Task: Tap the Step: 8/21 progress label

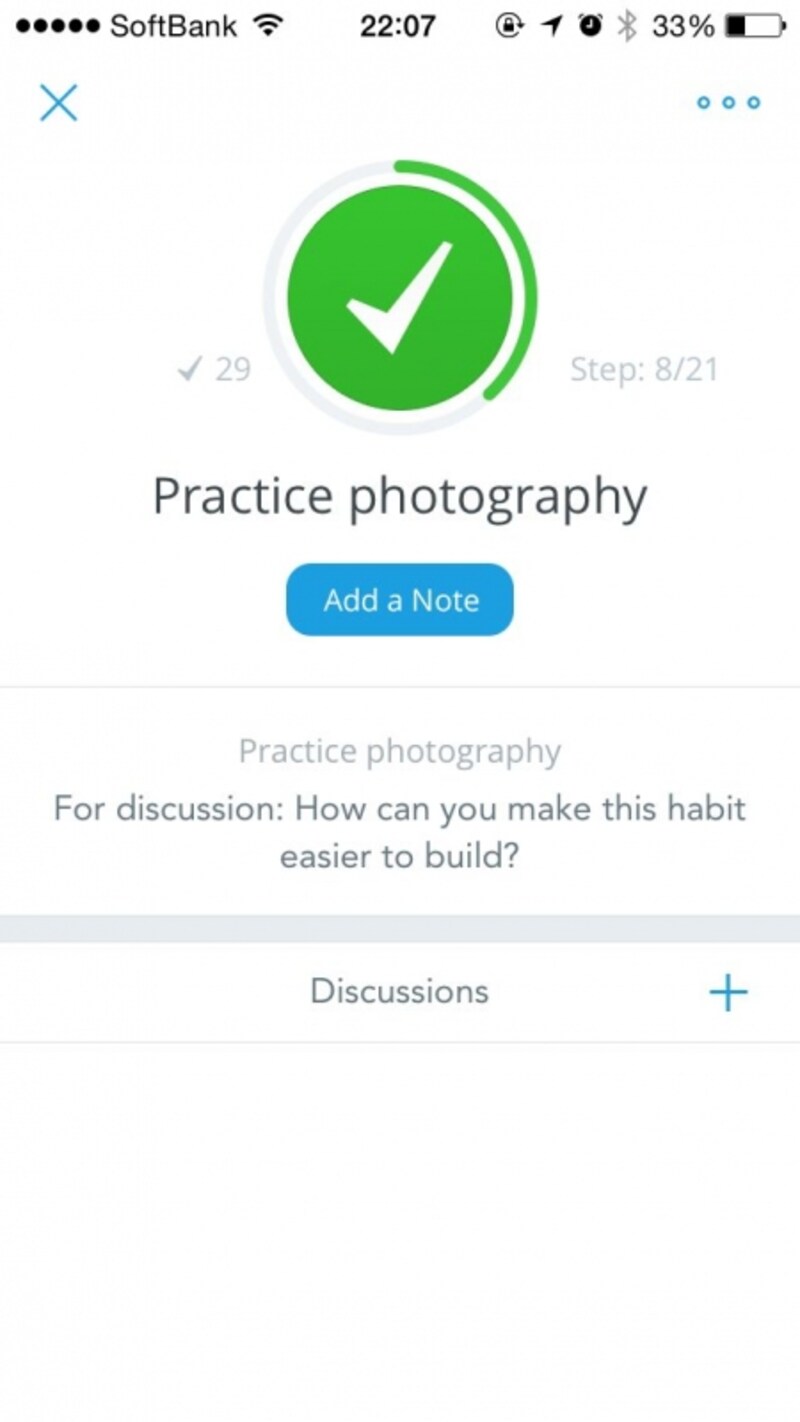Action: click(644, 369)
